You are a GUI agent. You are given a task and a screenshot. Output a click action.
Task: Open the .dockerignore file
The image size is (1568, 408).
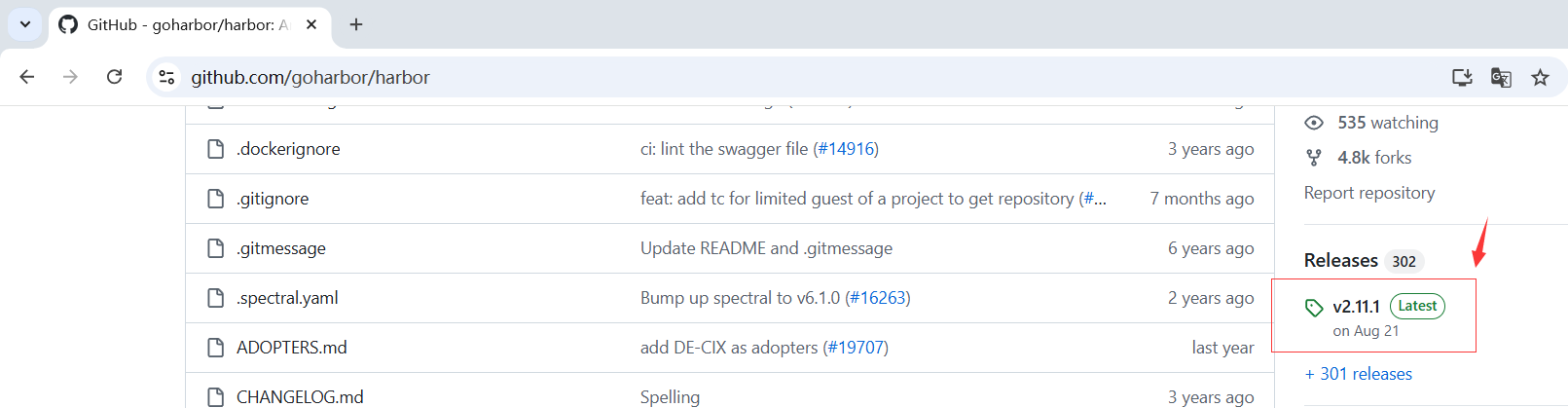coord(288,149)
